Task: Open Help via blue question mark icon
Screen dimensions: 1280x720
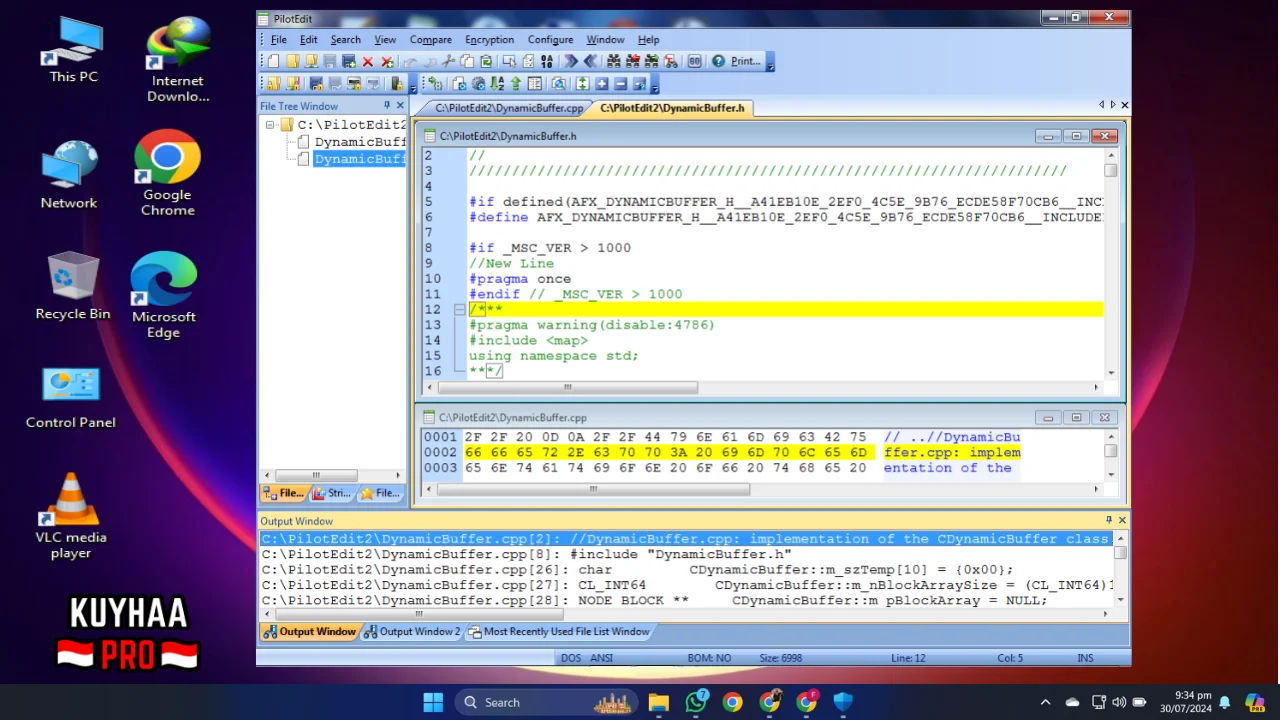Action: pyautogui.click(x=718, y=61)
